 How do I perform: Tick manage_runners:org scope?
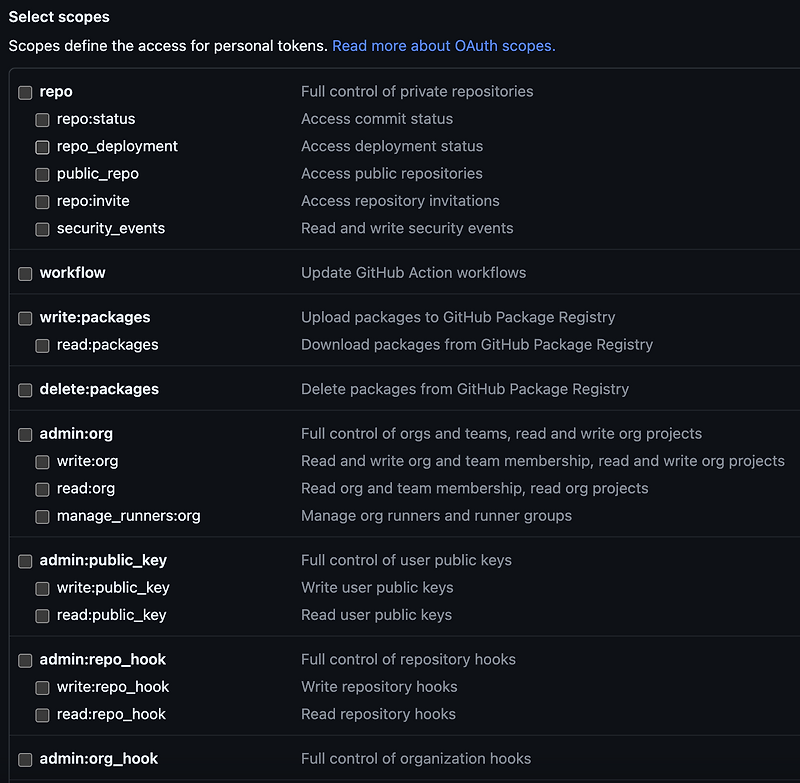42,517
